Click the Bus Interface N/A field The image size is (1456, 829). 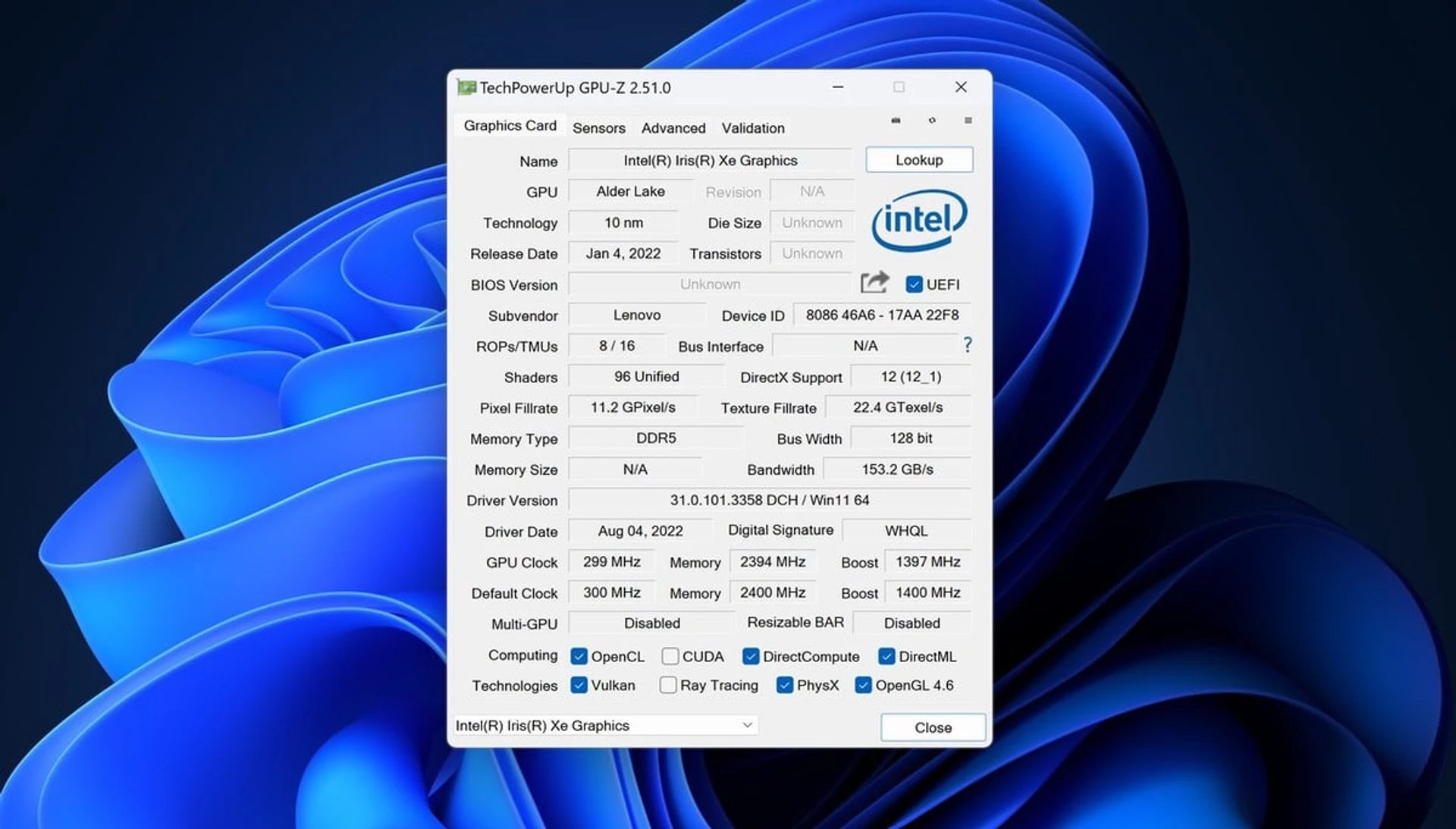(865, 346)
